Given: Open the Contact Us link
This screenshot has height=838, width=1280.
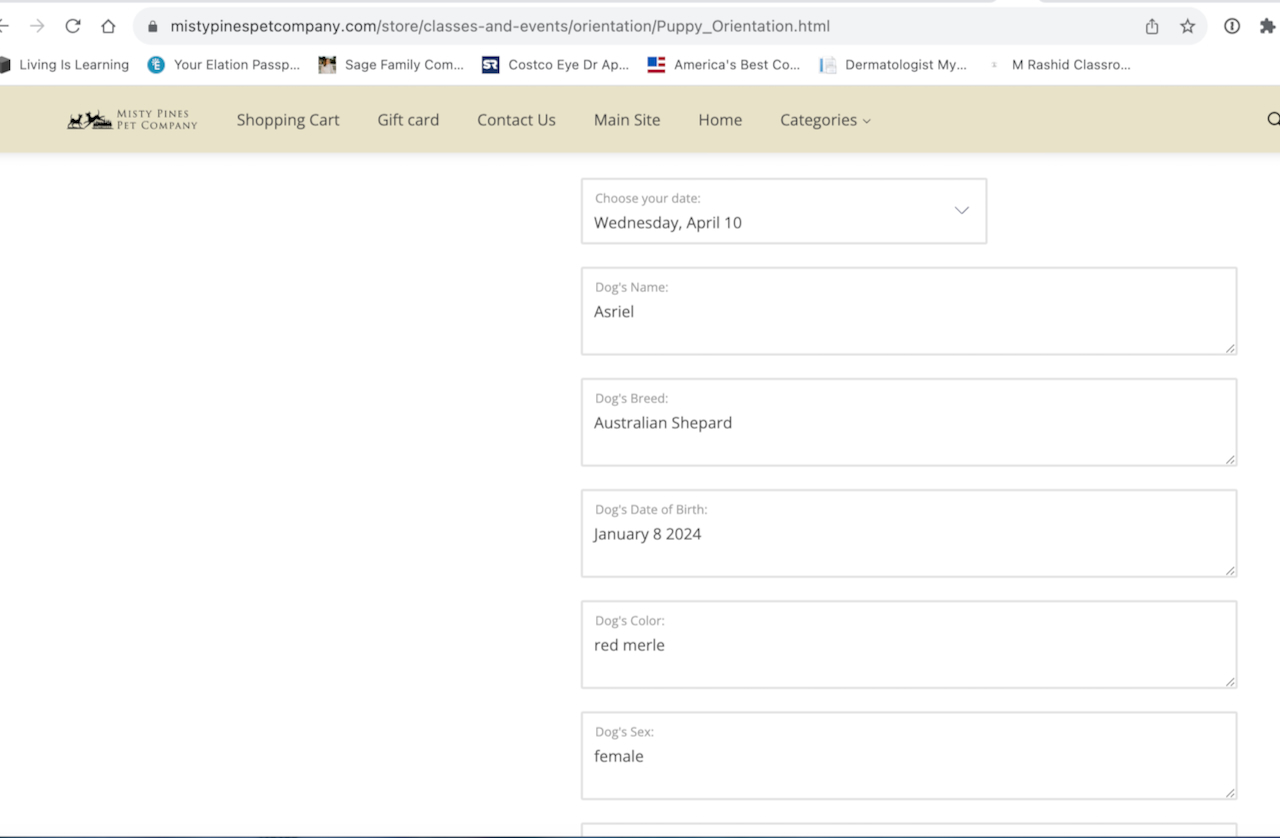Looking at the screenshot, I should point(516,120).
